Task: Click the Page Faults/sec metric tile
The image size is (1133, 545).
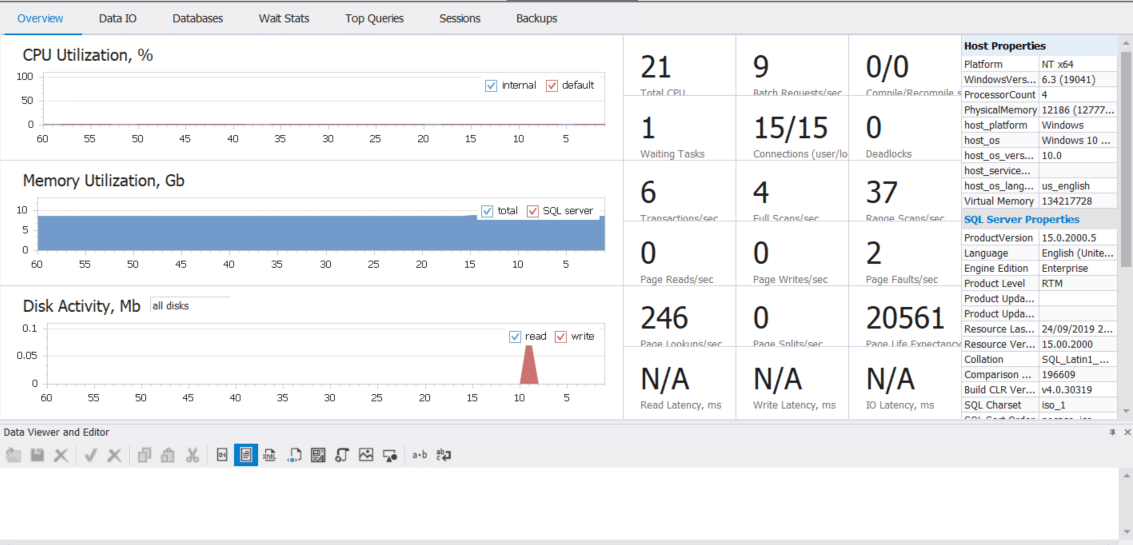Action: tap(905, 253)
